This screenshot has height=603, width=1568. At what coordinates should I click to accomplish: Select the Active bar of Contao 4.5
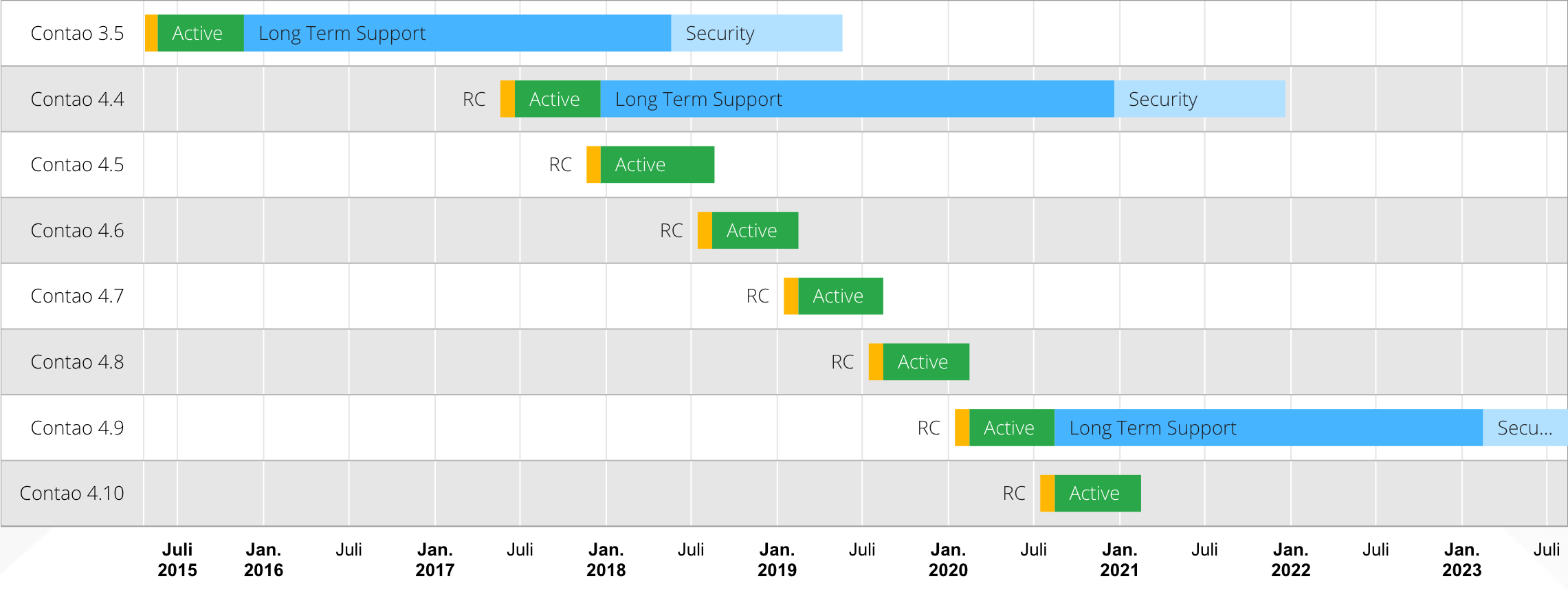tap(657, 164)
